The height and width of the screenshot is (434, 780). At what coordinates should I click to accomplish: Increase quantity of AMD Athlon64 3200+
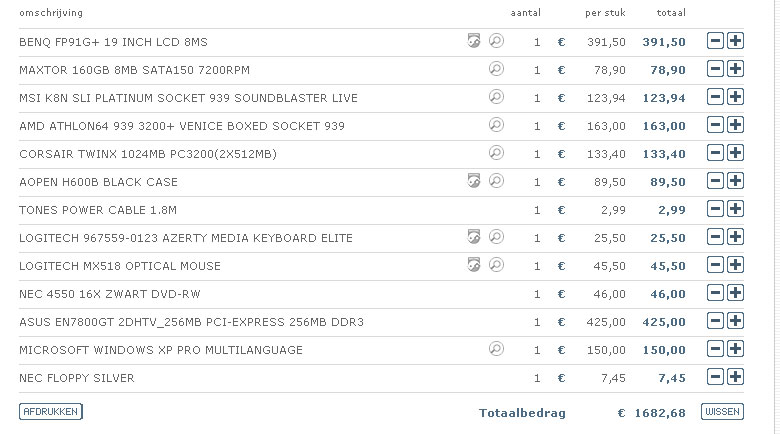(x=736, y=125)
